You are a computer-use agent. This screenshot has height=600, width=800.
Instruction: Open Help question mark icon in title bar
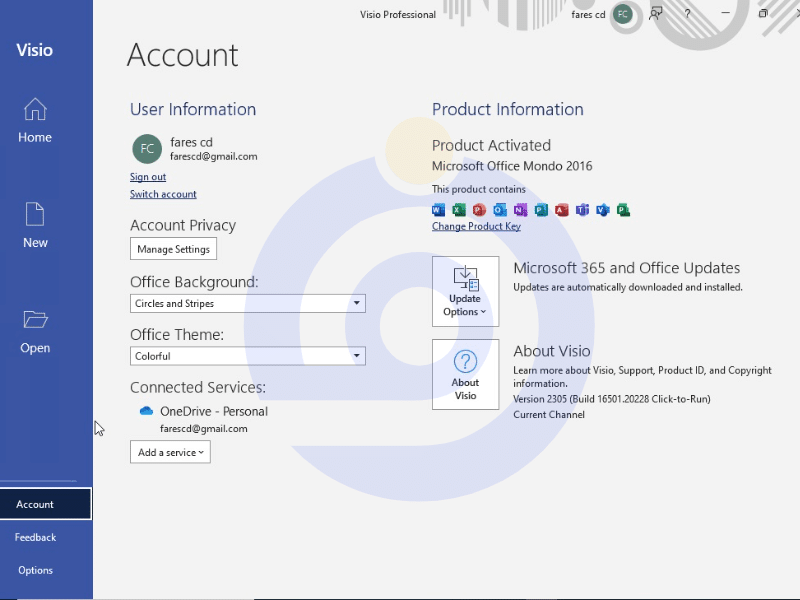(687, 14)
